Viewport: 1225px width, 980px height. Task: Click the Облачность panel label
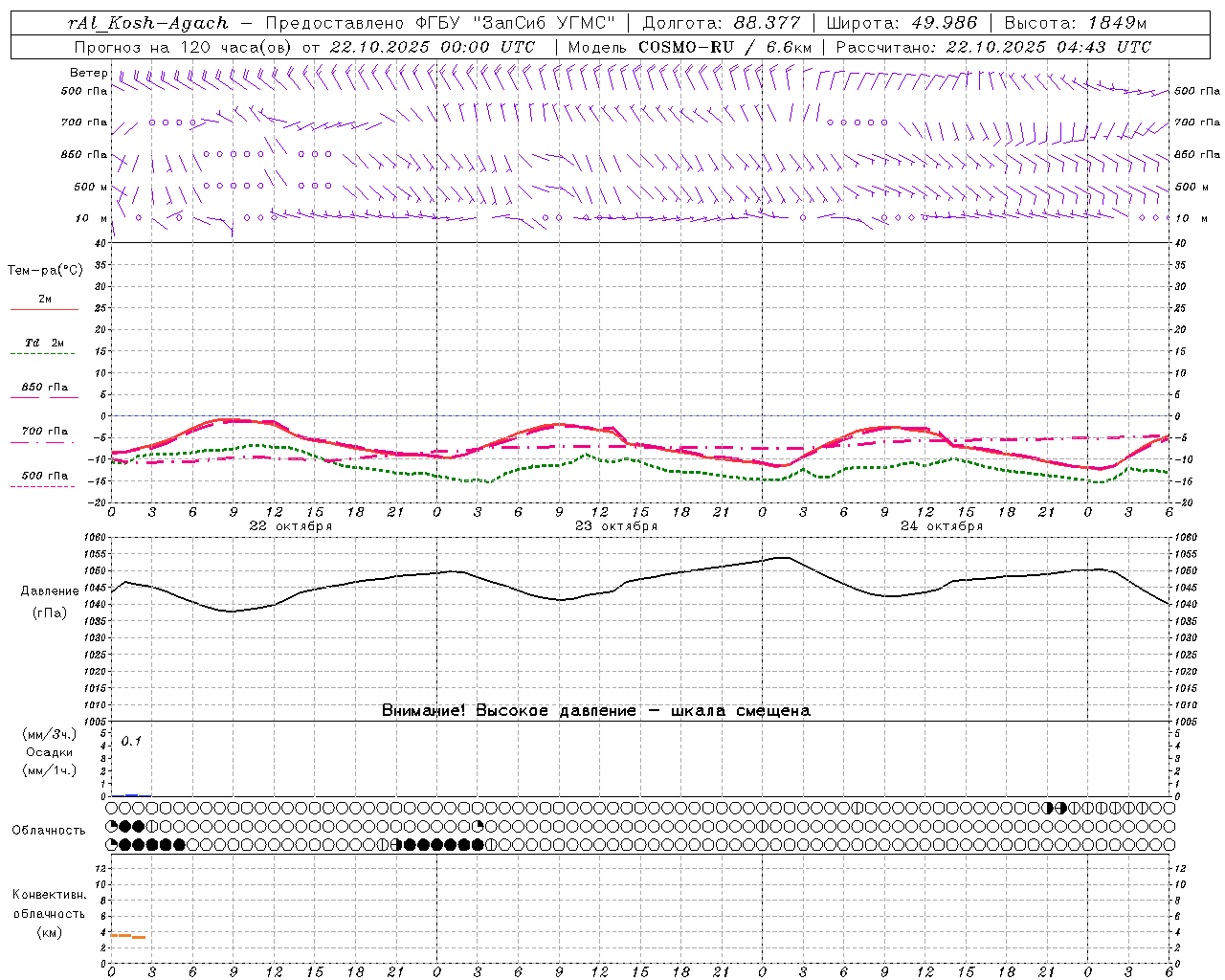(49, 831)
